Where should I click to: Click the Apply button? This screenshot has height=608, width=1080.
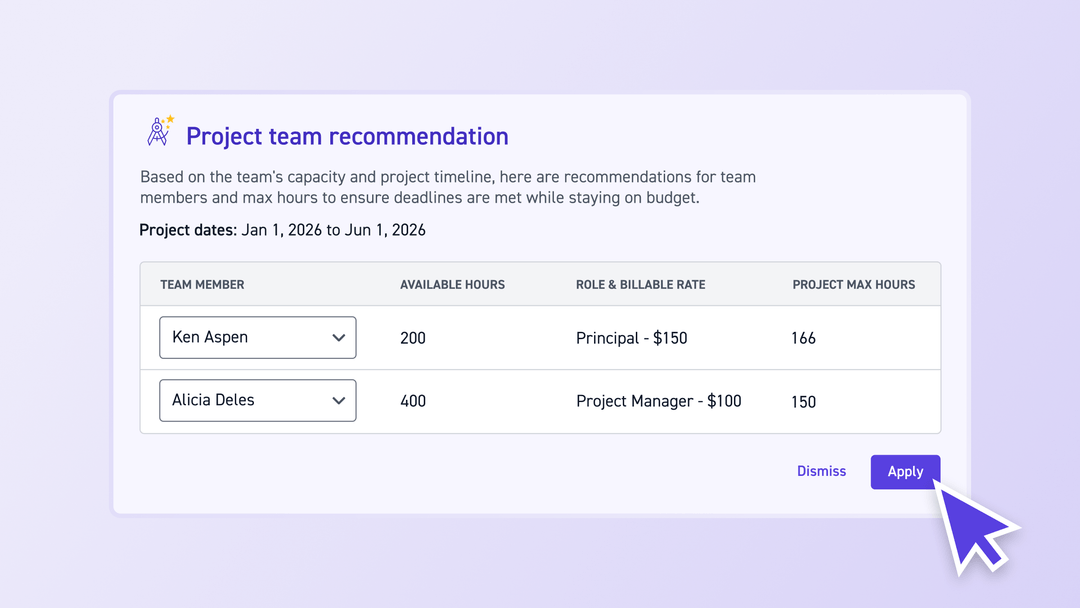(905, 471)
